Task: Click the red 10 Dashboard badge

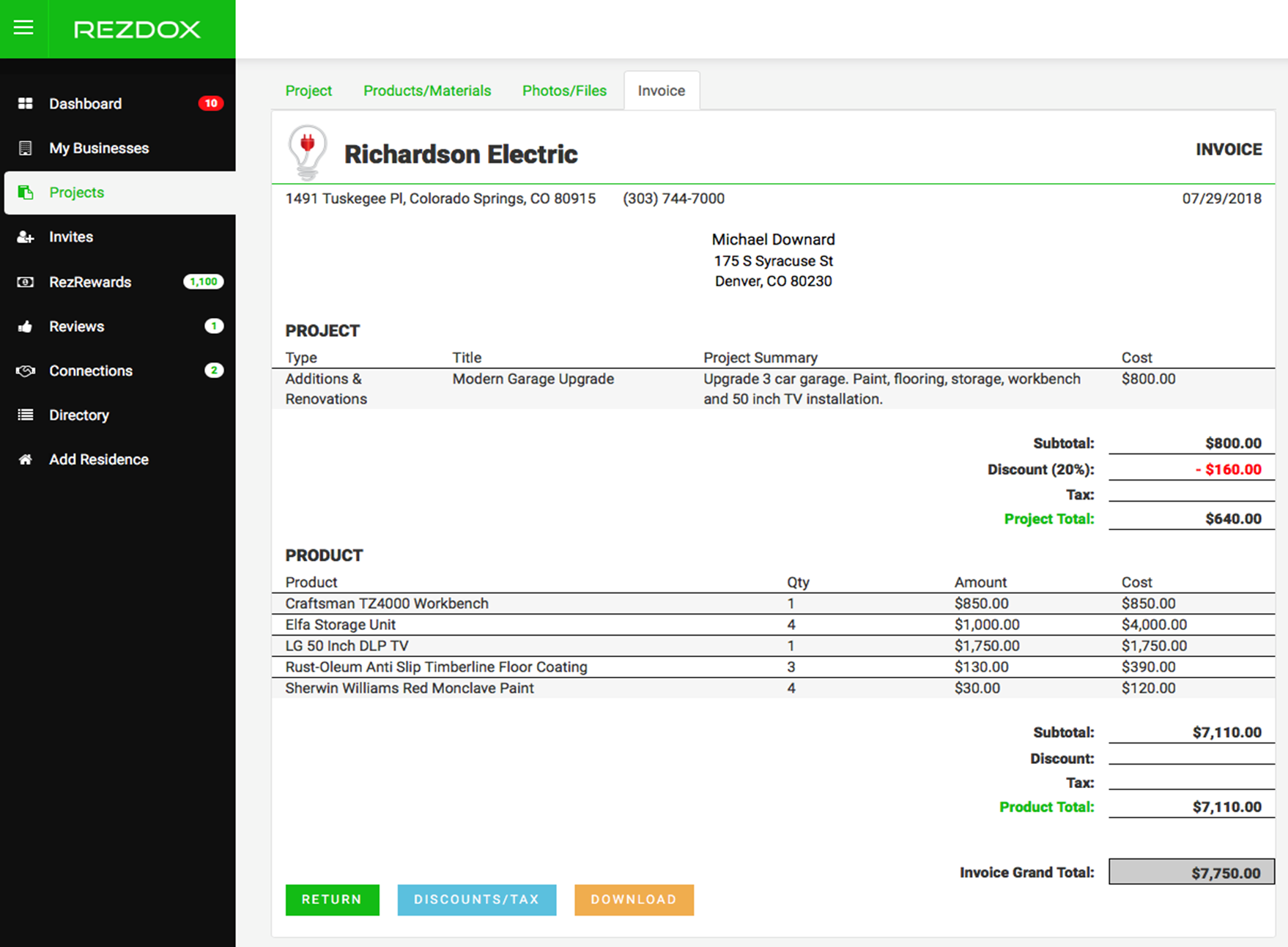Action: [x=211, y=103]
